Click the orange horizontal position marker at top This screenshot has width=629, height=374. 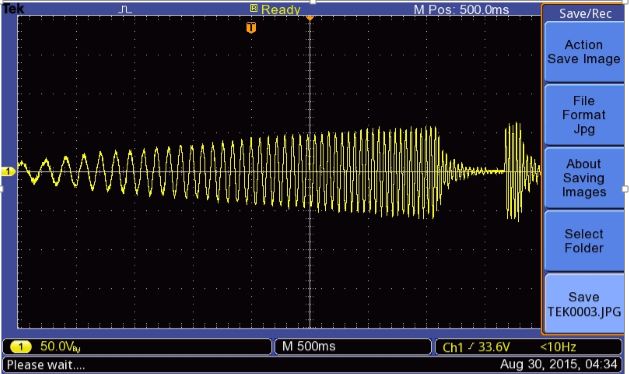[x=310, y=18]
